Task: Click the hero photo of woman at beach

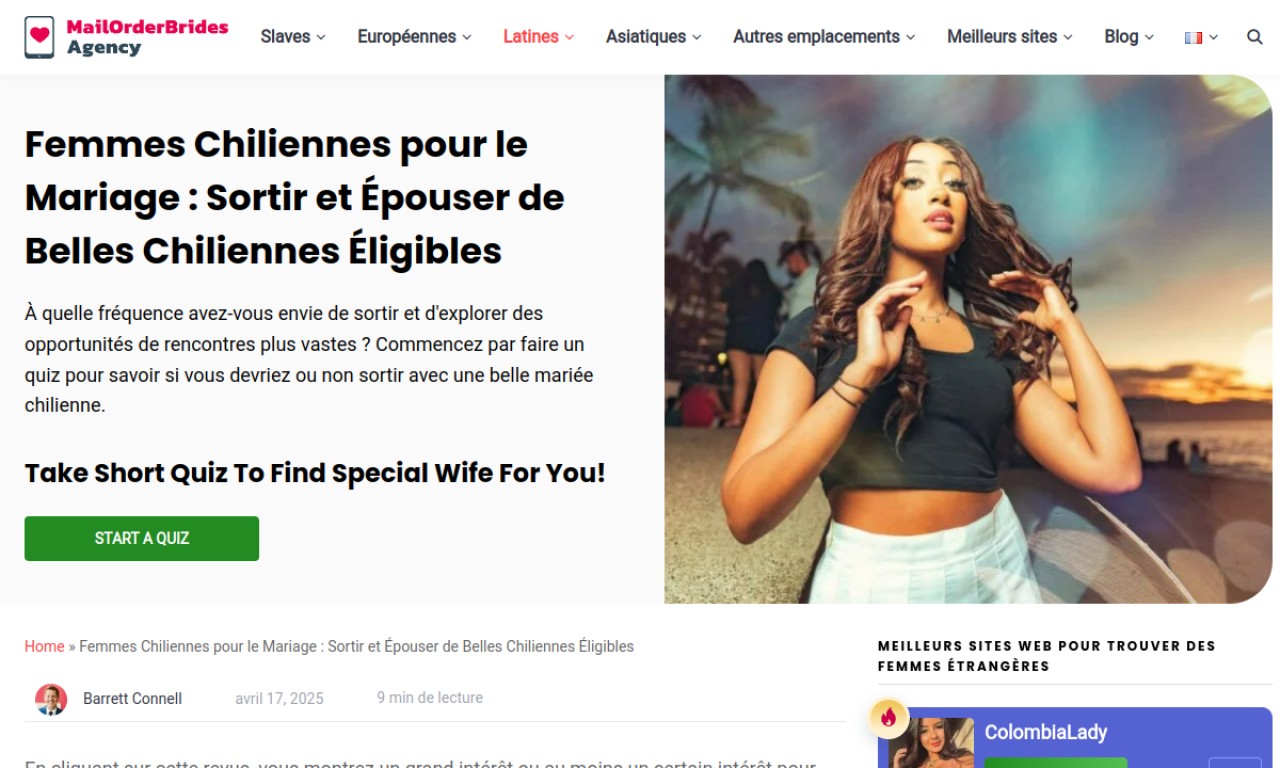Action: point(968,339)
